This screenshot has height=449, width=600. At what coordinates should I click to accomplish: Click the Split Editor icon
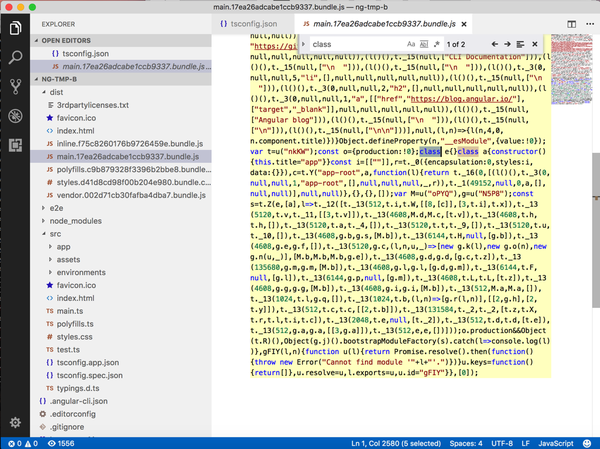click(572, 24)
